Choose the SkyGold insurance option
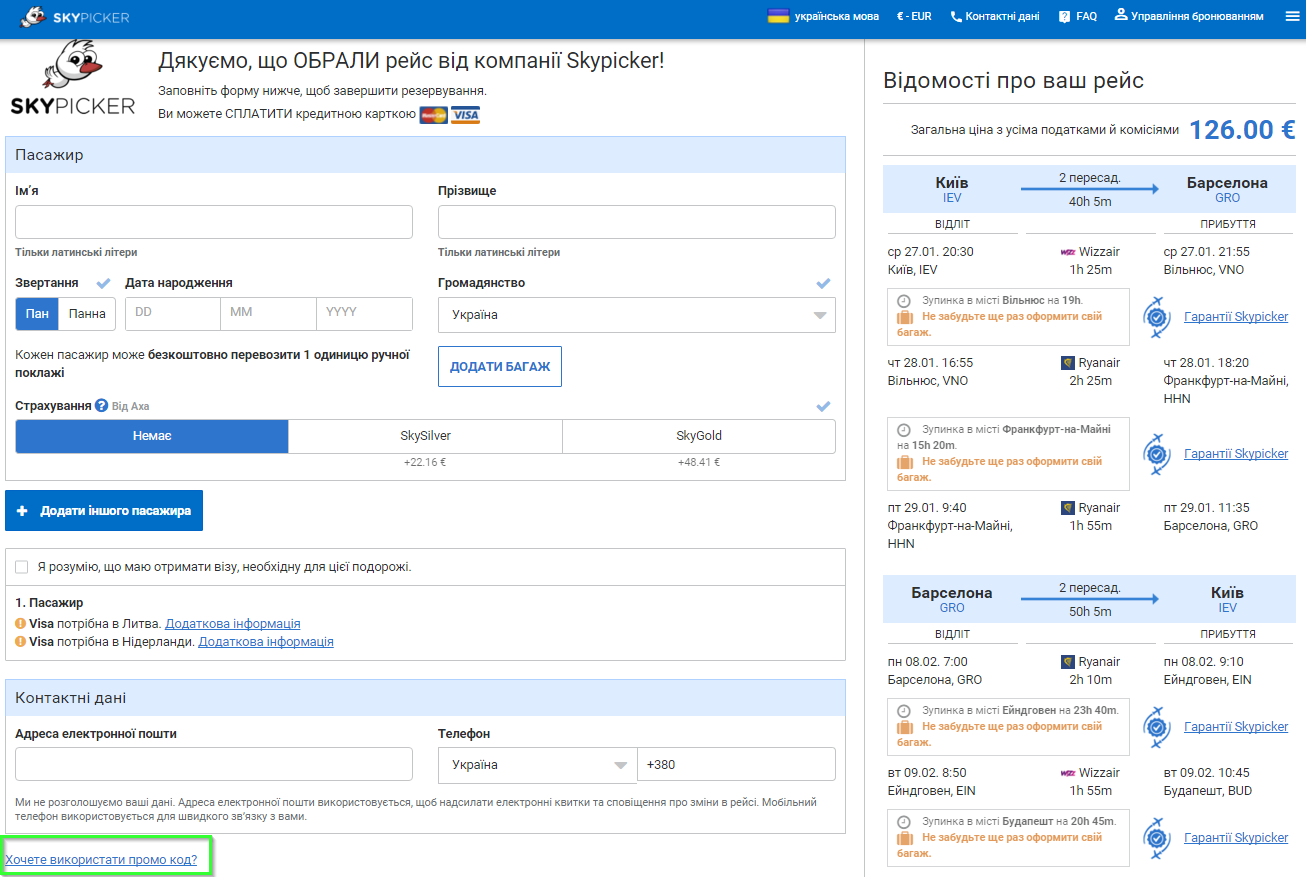The width and height of the screenshot is (1306, 877). coord(699,436)
